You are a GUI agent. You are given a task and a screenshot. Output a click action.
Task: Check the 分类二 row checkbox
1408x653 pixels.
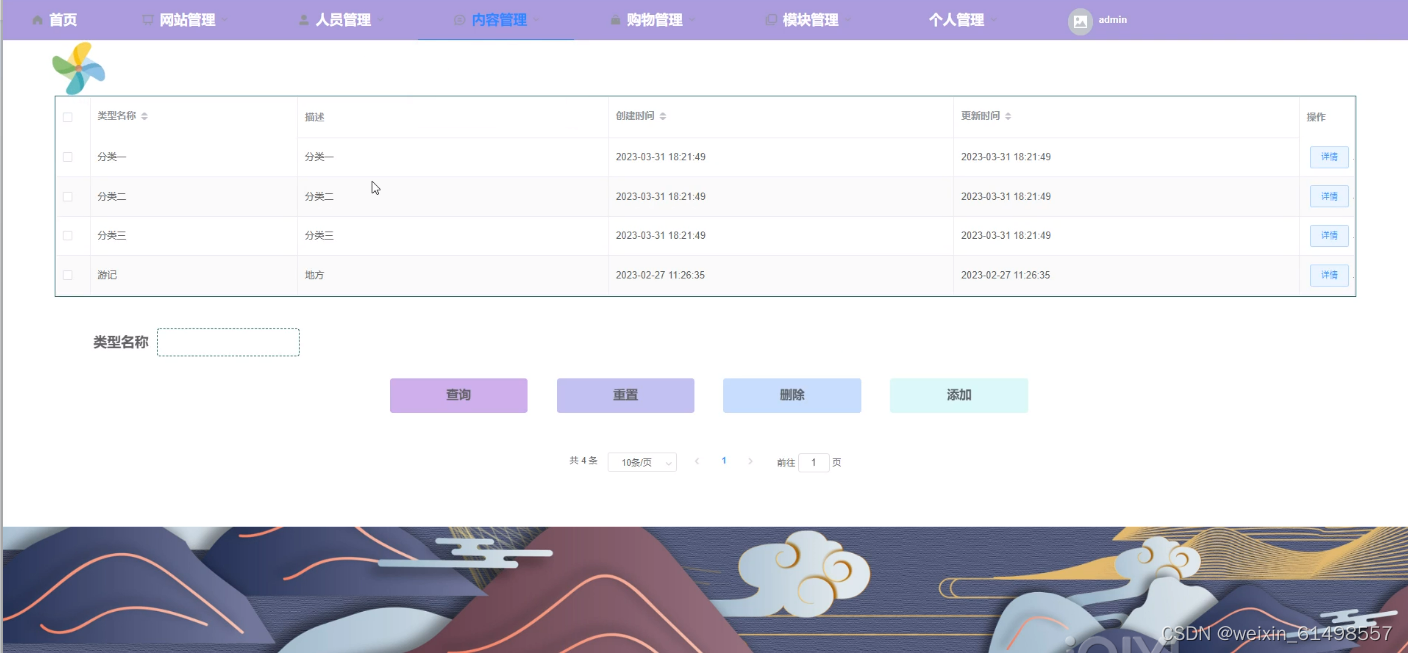[68, 197]
